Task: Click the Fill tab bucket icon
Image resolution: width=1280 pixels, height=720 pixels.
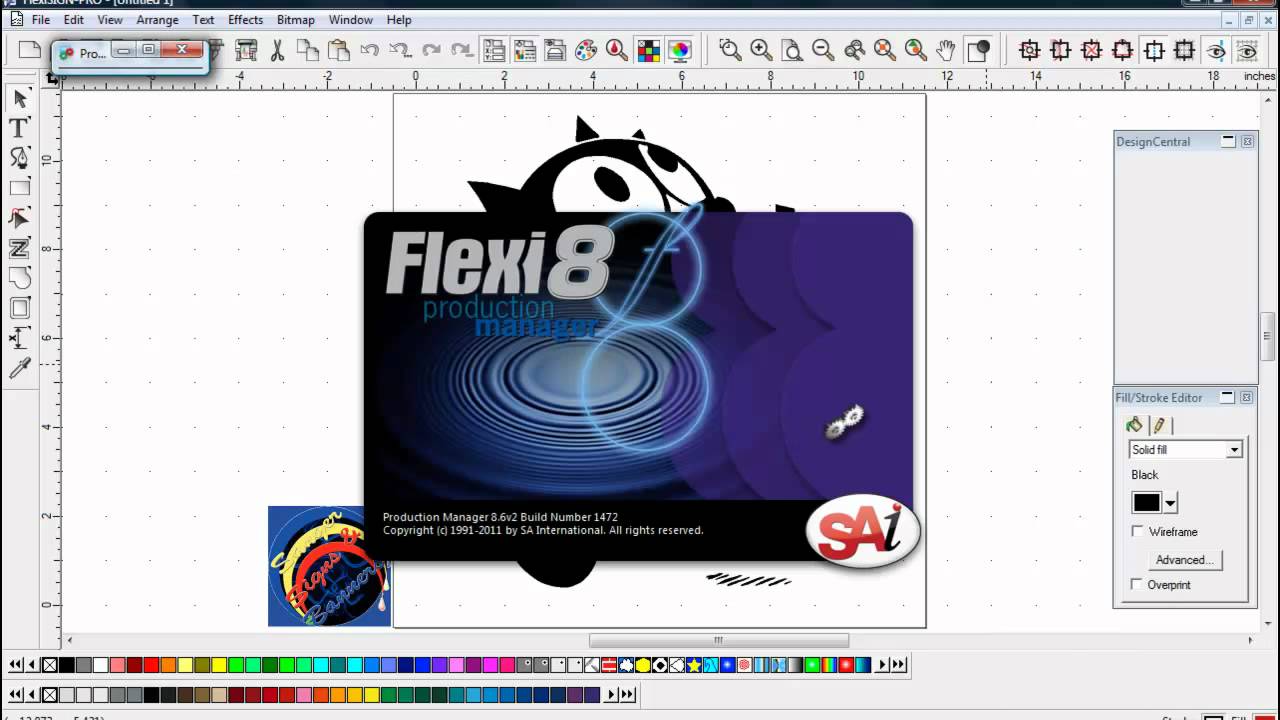Action: coord(1134,425)
